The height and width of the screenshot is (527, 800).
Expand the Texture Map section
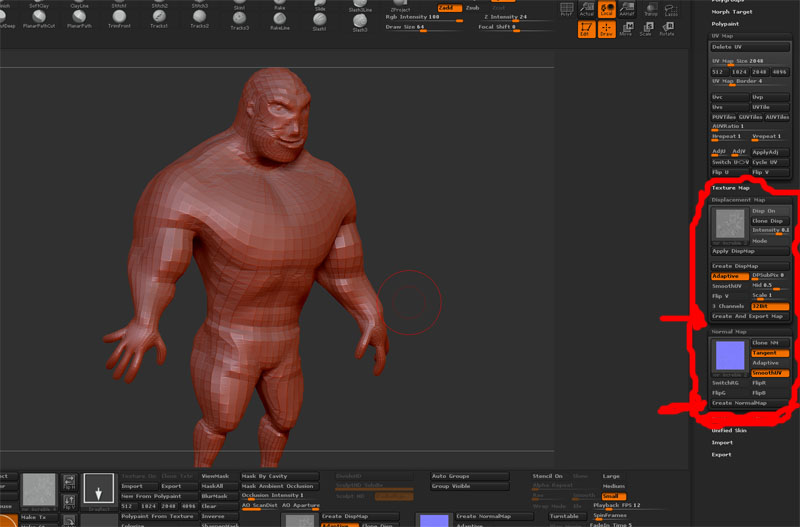[730, 187]
